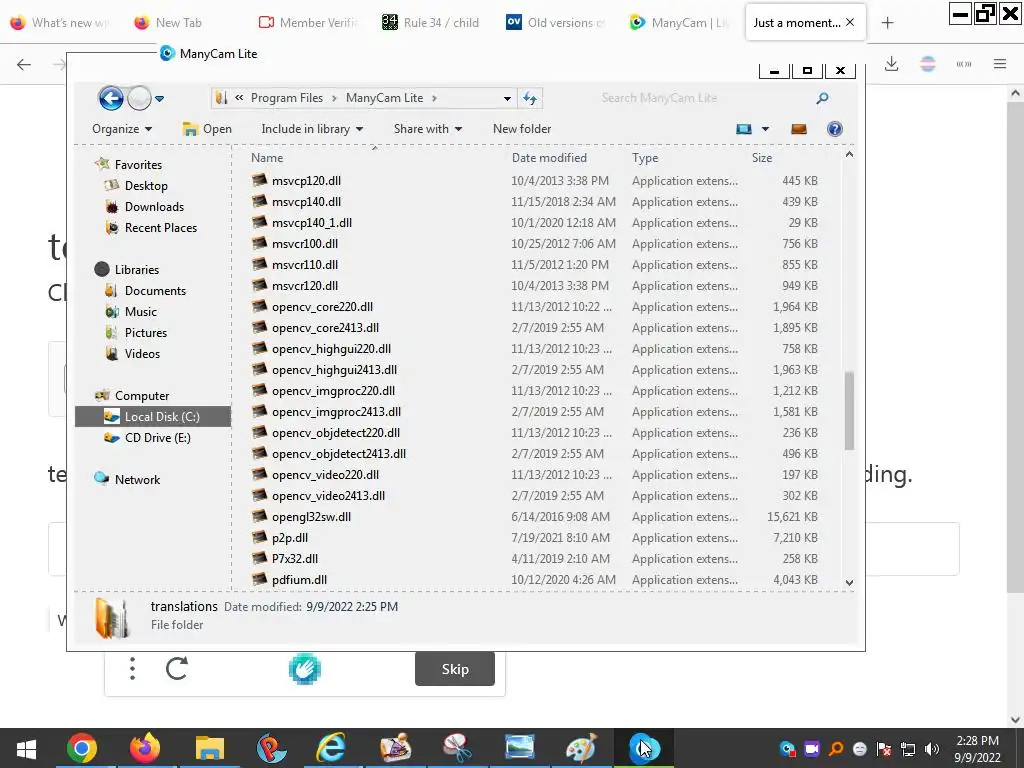Open the Share with menu

coord(428,129)
